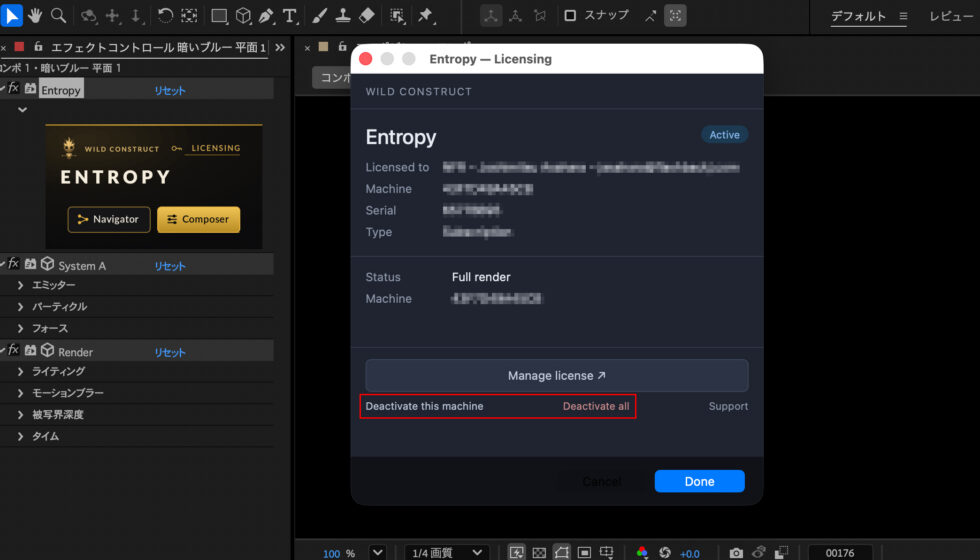The height and width of the screenshot is (560, 980).
Task: Expand the モーションブラー group
Action: click(21, 392)
